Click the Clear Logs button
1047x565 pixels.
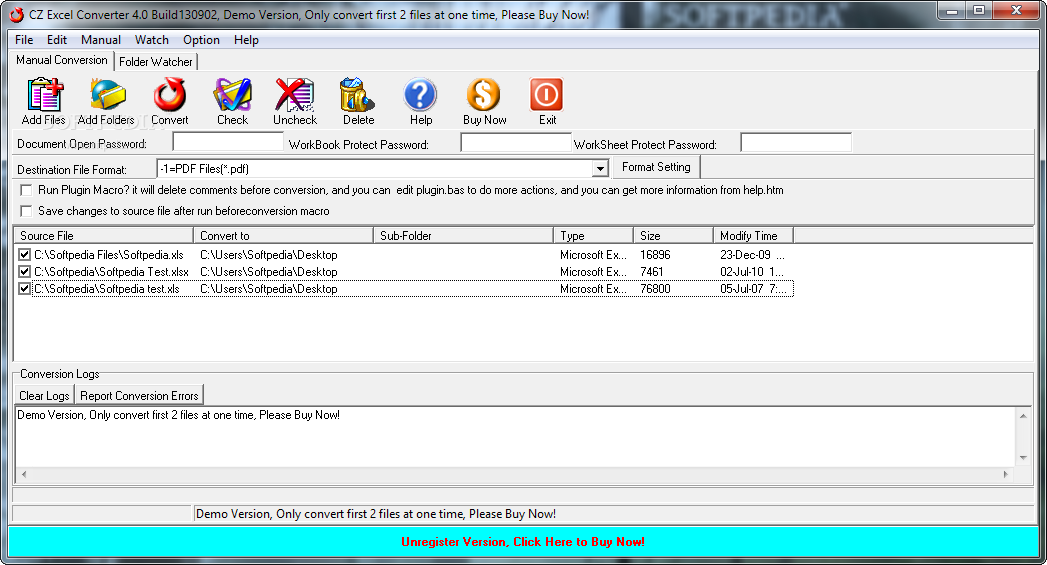pyautogui.click(x=44, y=395)
